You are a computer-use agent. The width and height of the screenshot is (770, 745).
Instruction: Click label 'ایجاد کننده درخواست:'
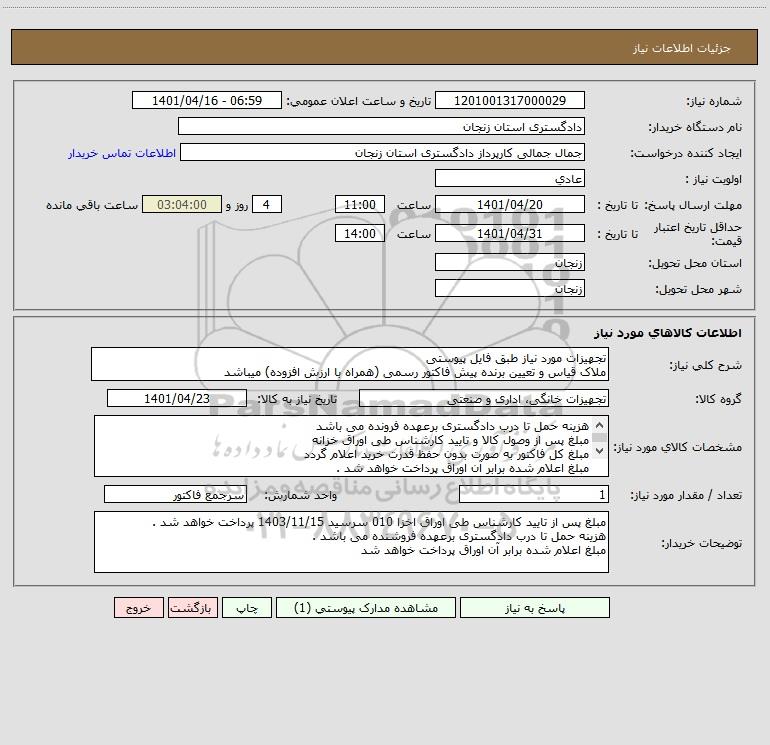(x=686, y=153)
